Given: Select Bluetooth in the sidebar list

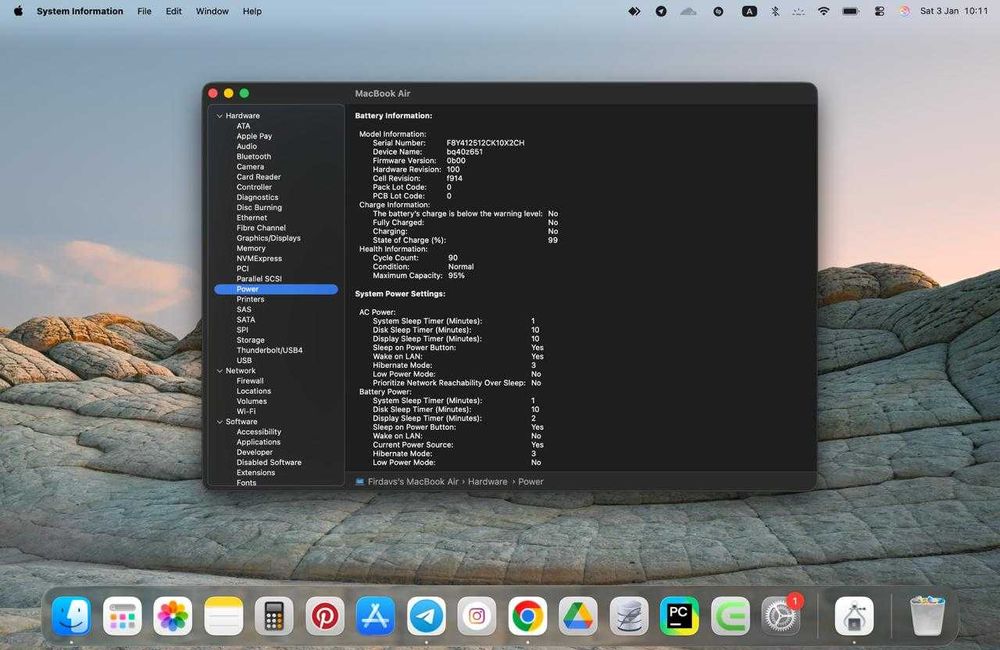Looking at the screenshot, I should (253, 156).
